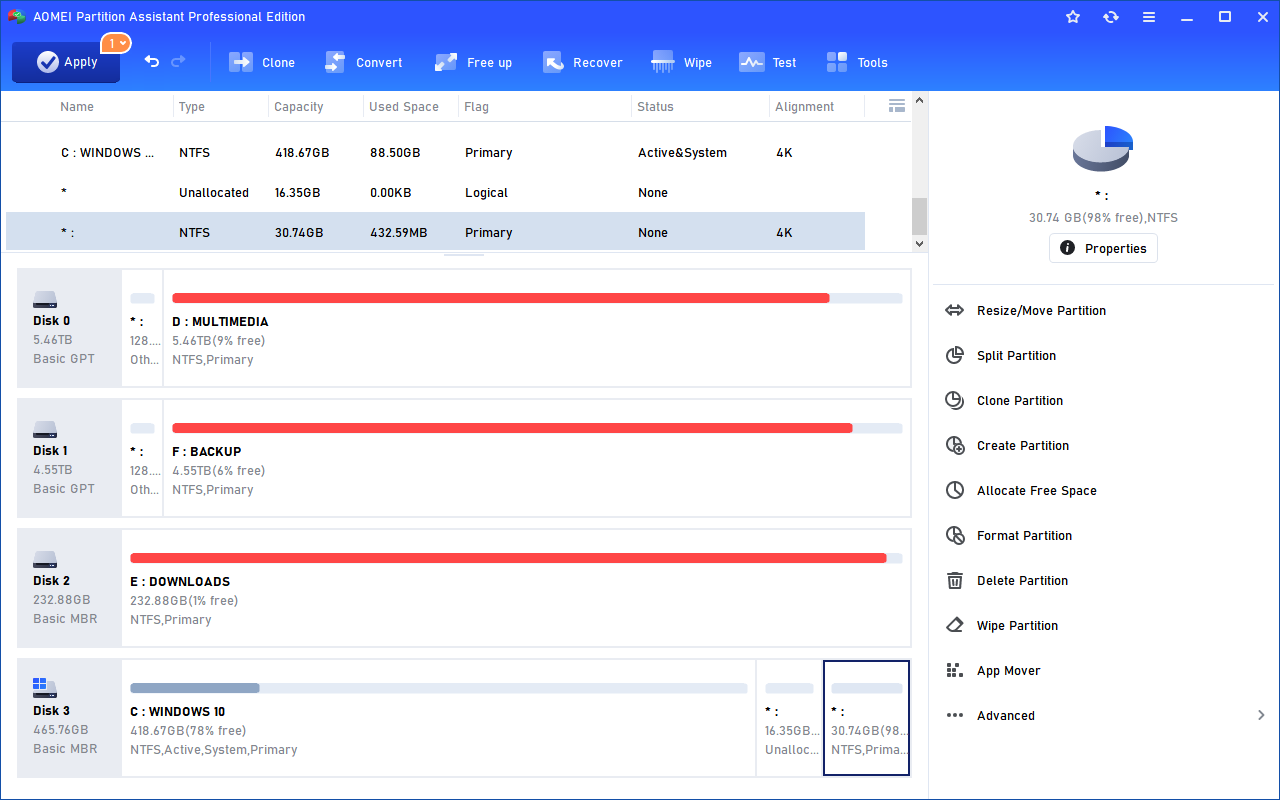
Task: Click the Disk 0 drive icon
Action: [x=45, y=300]
